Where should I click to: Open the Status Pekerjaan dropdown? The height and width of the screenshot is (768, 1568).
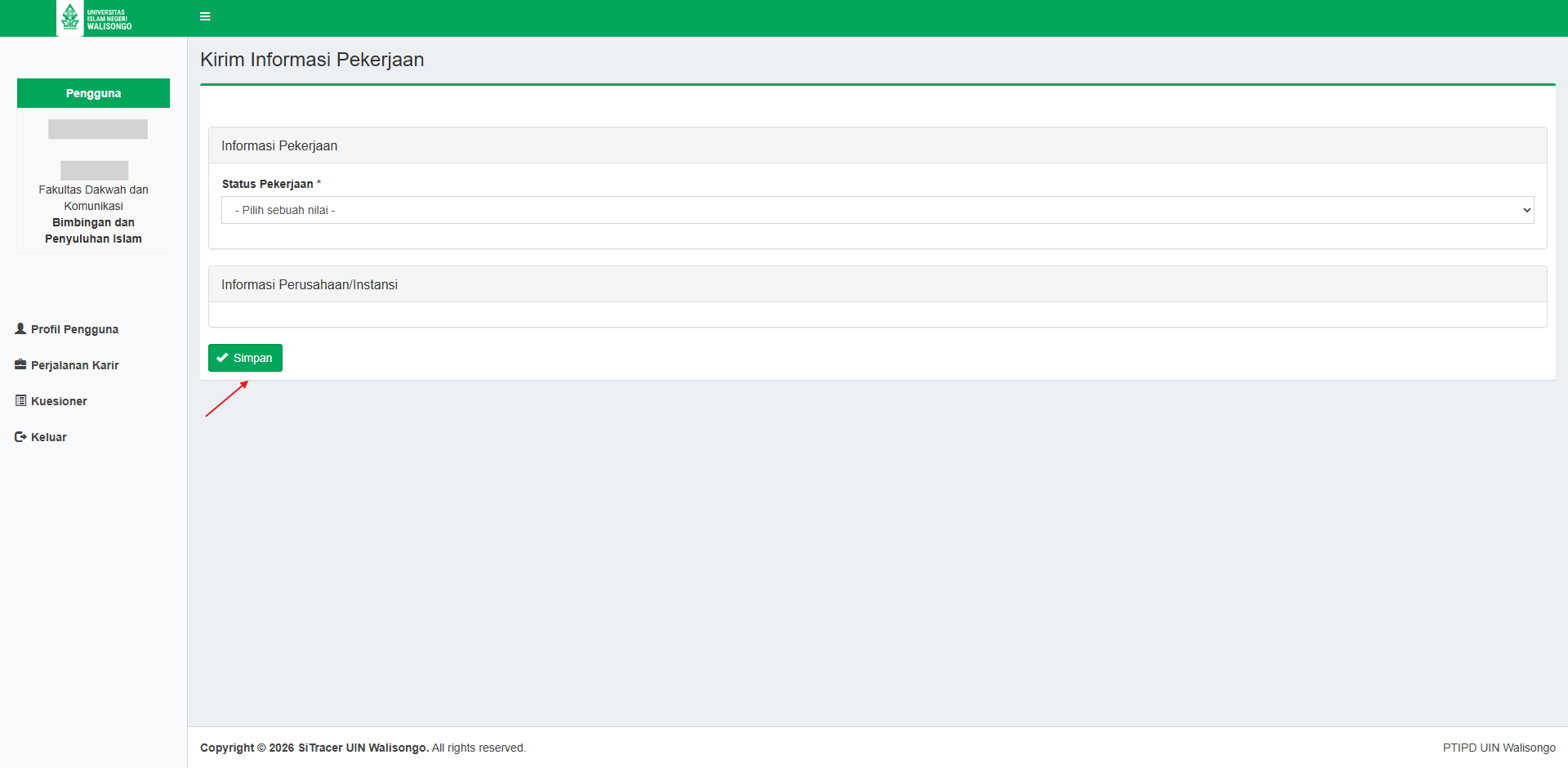pyautogui.click(x=877, y=210)
